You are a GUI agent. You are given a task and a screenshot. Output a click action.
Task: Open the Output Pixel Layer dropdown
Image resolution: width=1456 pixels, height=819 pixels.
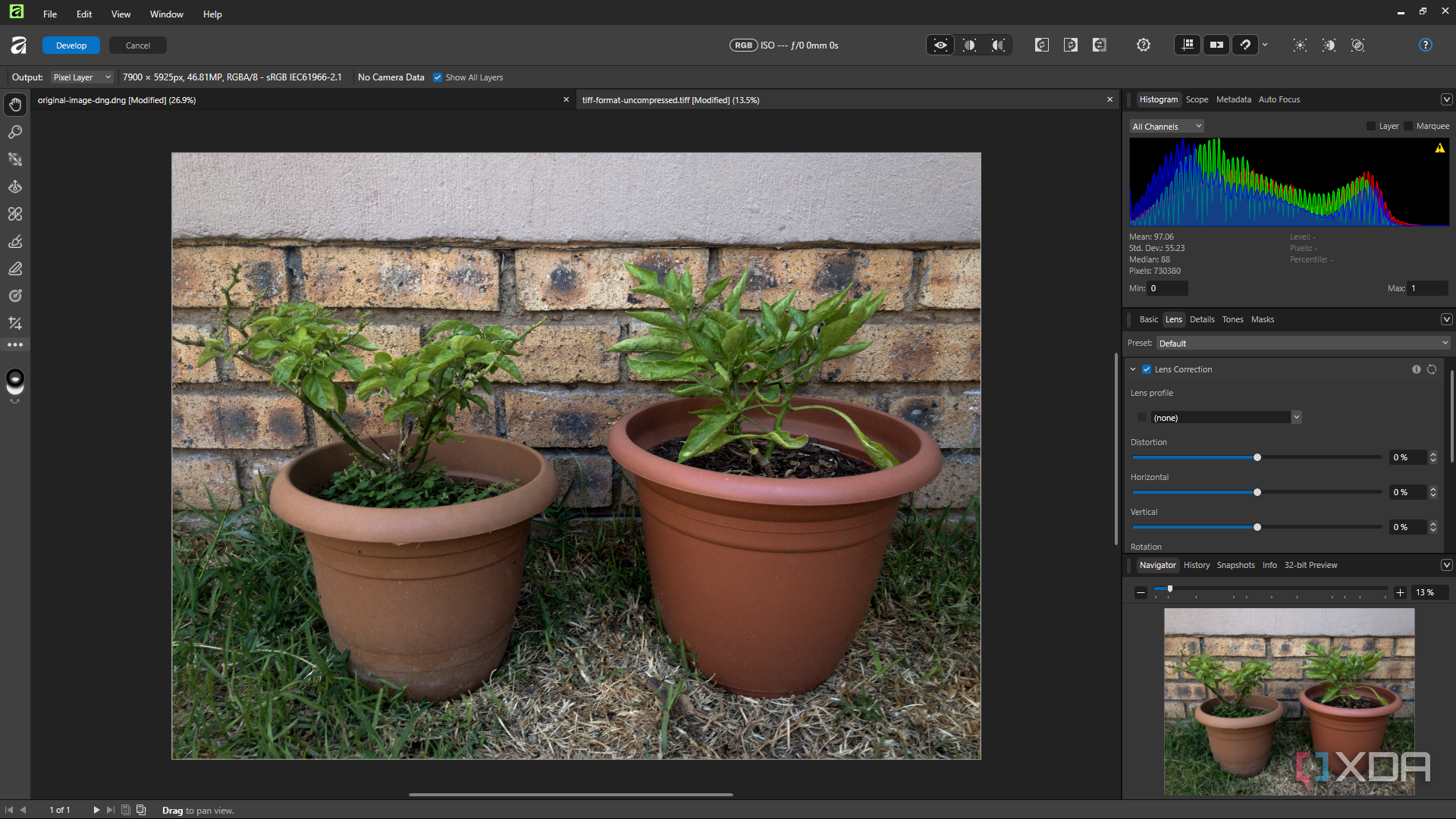pos(82,77)
